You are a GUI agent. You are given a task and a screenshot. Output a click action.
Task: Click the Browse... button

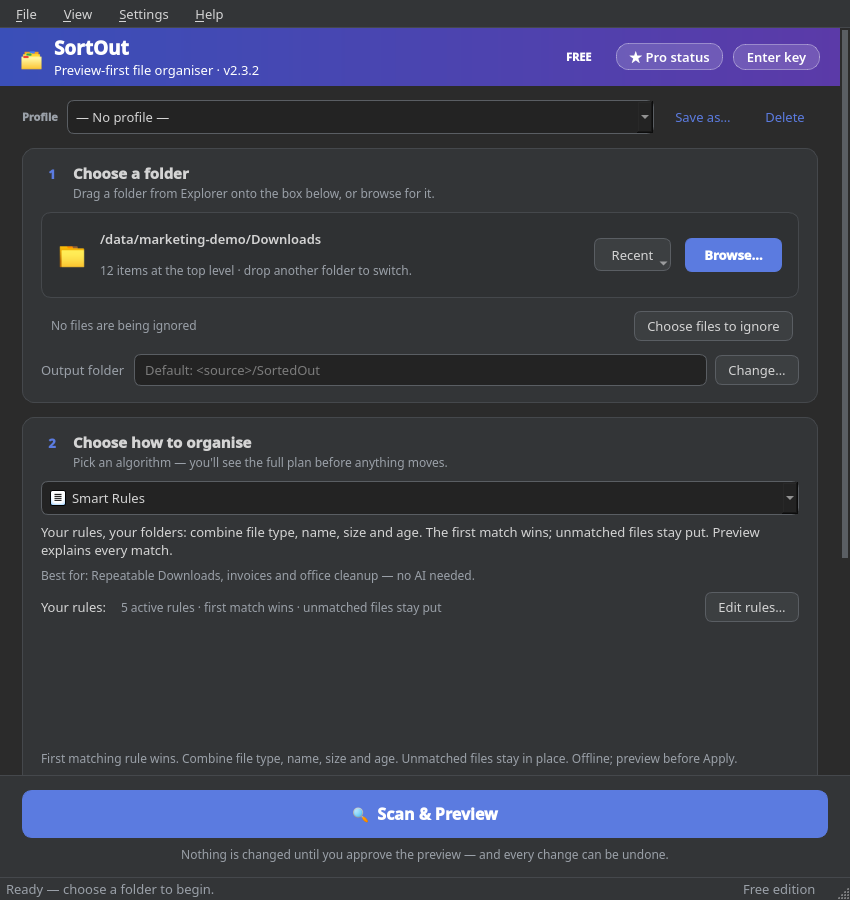pyautogui.click(x=733, y=255)
